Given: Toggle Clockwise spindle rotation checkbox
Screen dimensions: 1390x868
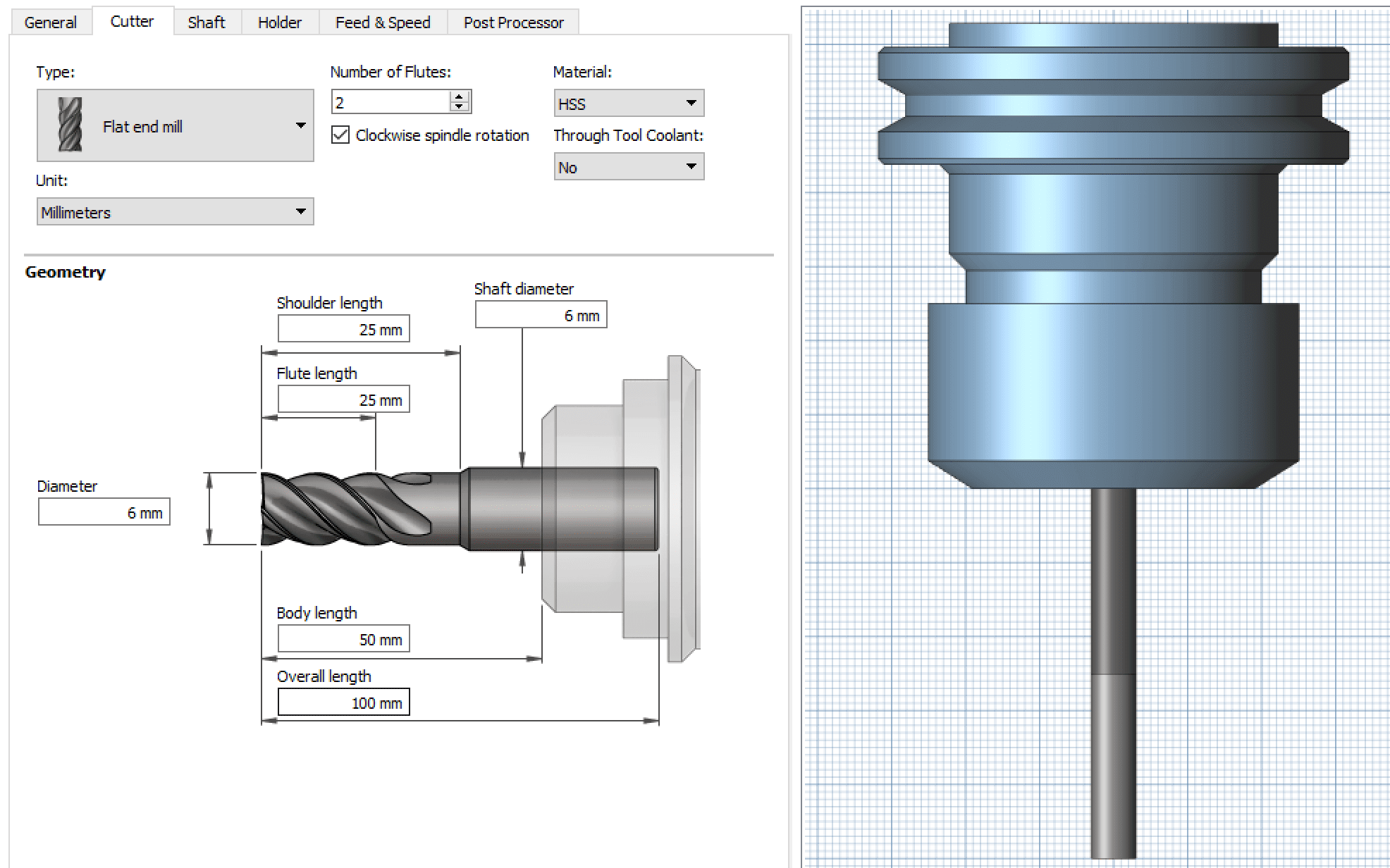Looking at the screenshot, I should [x=340, y=135].
